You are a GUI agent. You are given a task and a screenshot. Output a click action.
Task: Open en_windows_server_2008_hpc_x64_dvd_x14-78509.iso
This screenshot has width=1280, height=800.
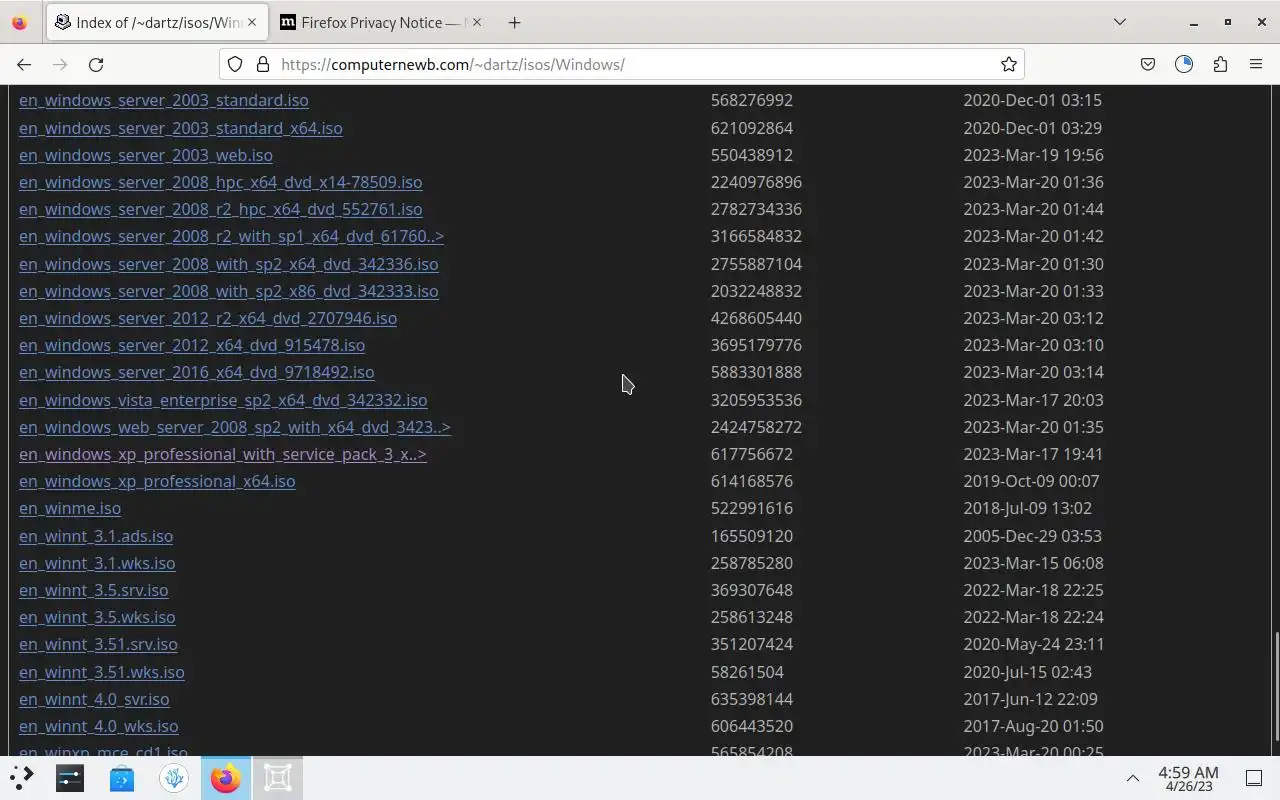221,182
